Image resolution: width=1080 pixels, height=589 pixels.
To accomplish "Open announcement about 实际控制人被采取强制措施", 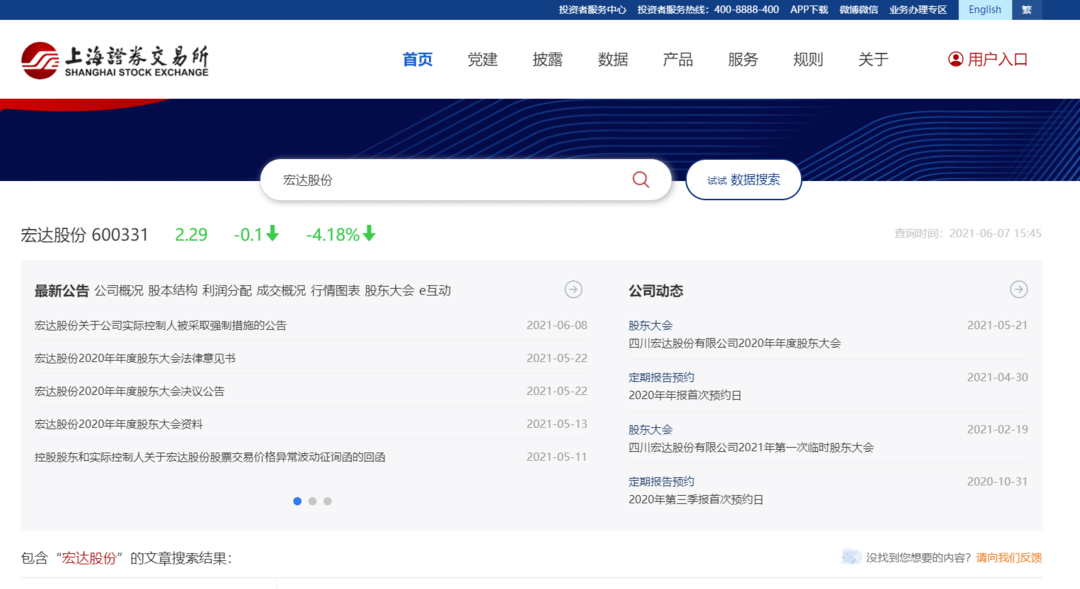I will (160, 325).
